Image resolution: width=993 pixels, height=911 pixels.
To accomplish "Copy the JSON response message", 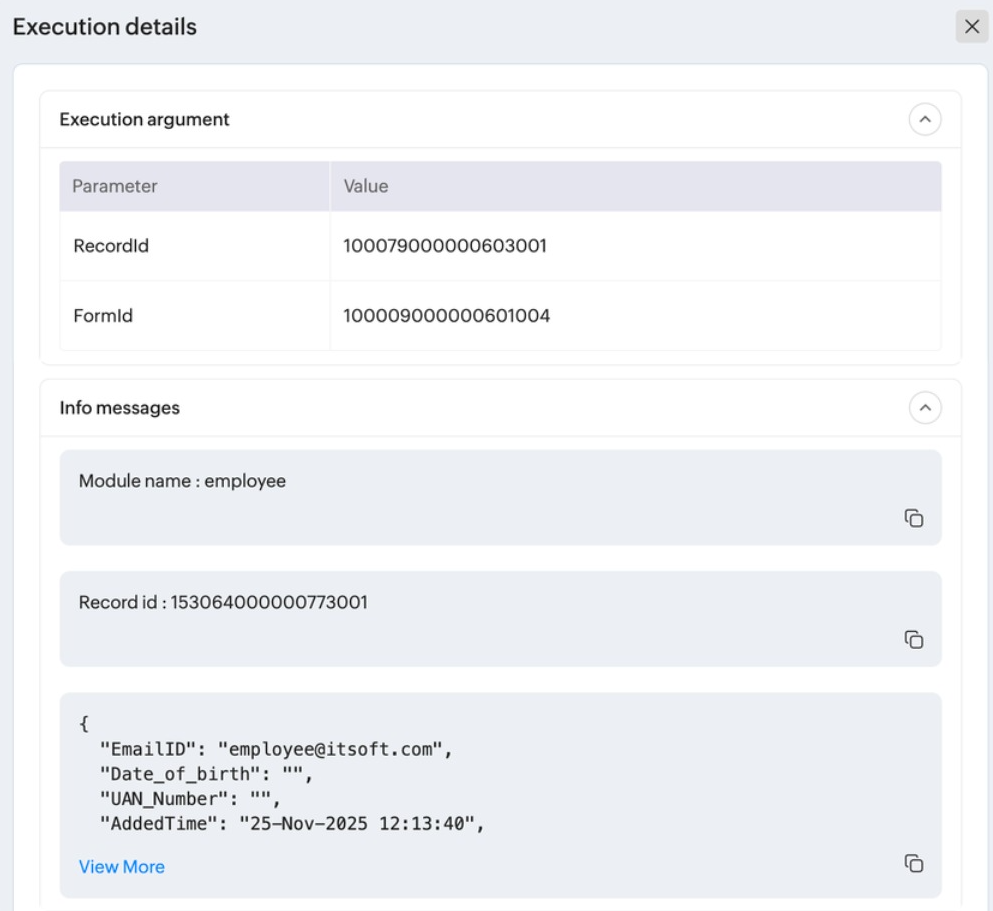I will tap(913, 863).
